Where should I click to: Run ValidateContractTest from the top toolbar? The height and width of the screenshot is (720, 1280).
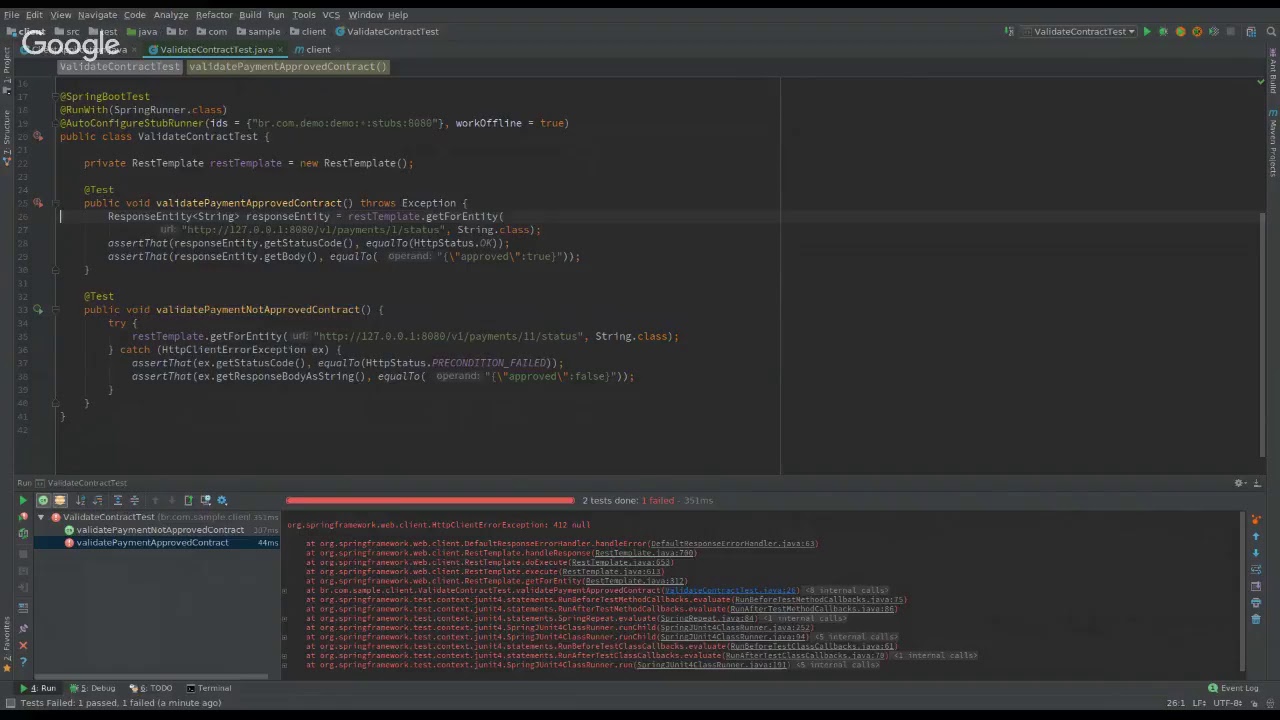pyautogui.click(x=1147, y=32)
